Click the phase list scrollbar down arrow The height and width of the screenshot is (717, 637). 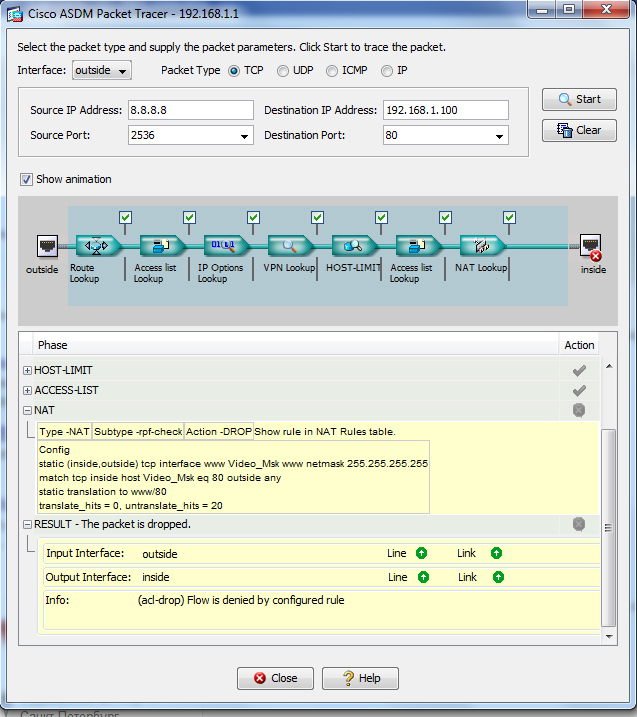tap(609, 637)
